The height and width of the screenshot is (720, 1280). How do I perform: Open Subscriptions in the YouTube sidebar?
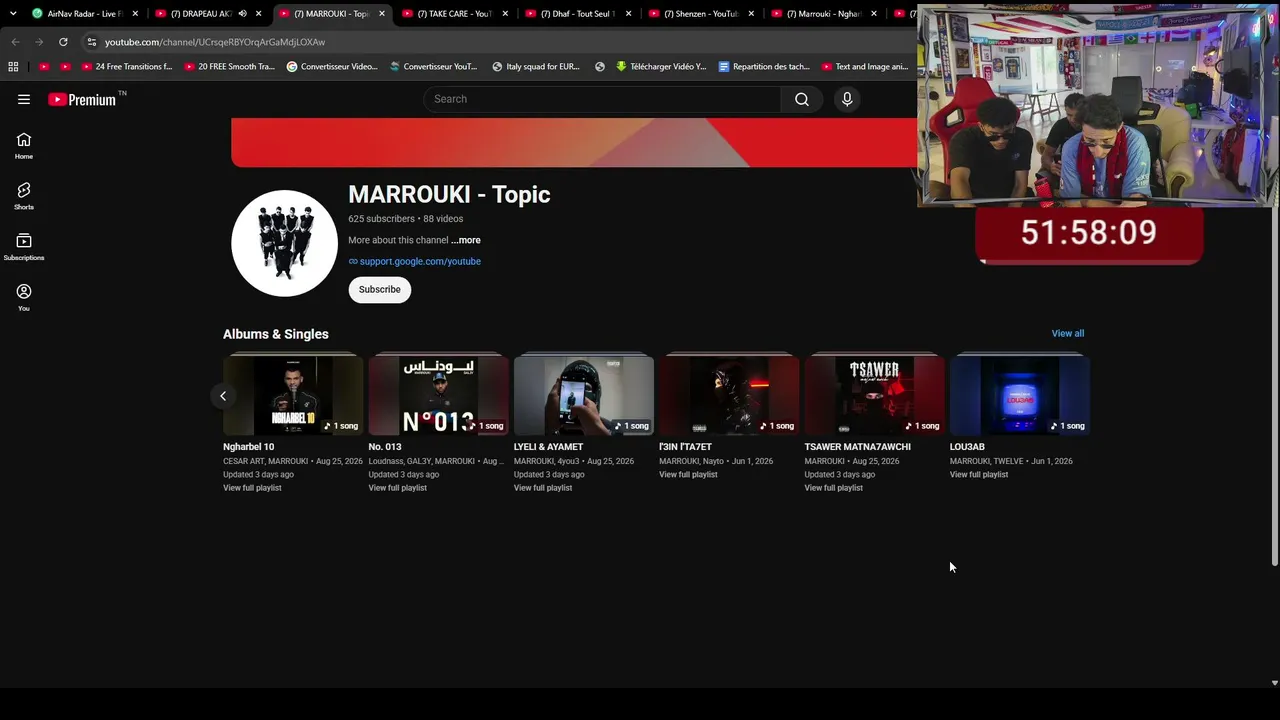click(x=24, y=247)
